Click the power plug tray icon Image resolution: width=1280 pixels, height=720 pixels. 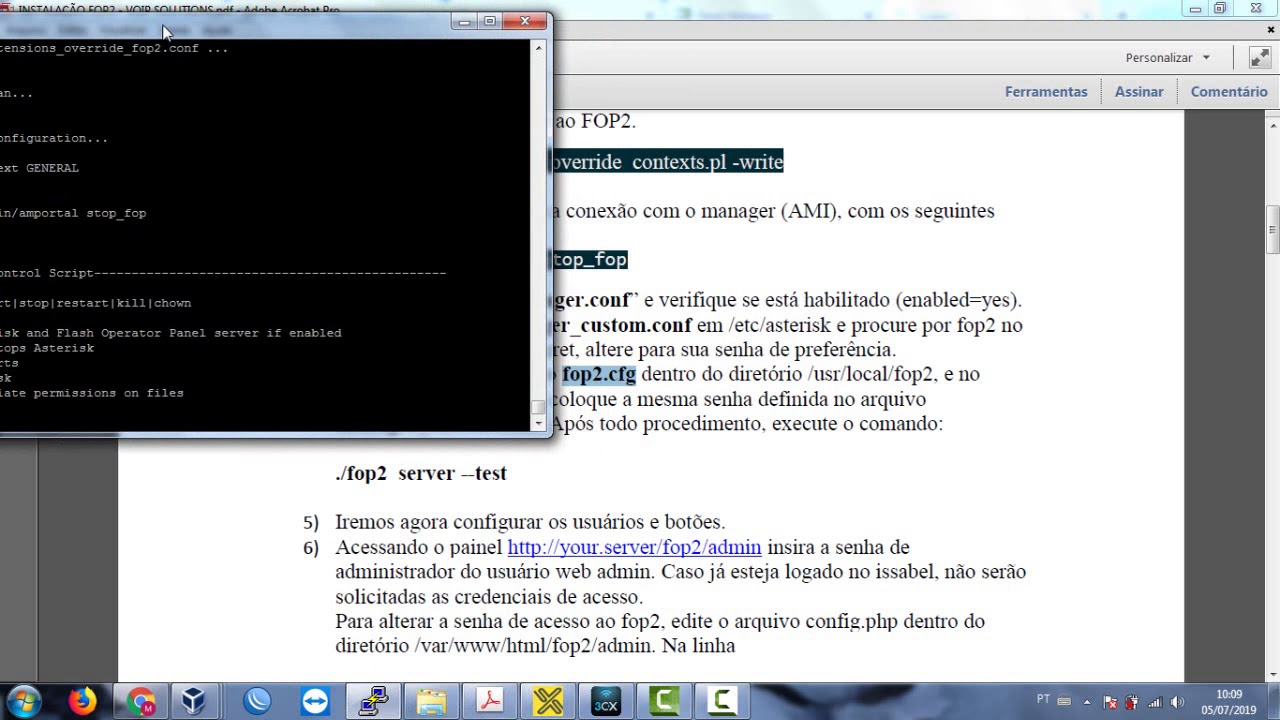click(1132, 702)
